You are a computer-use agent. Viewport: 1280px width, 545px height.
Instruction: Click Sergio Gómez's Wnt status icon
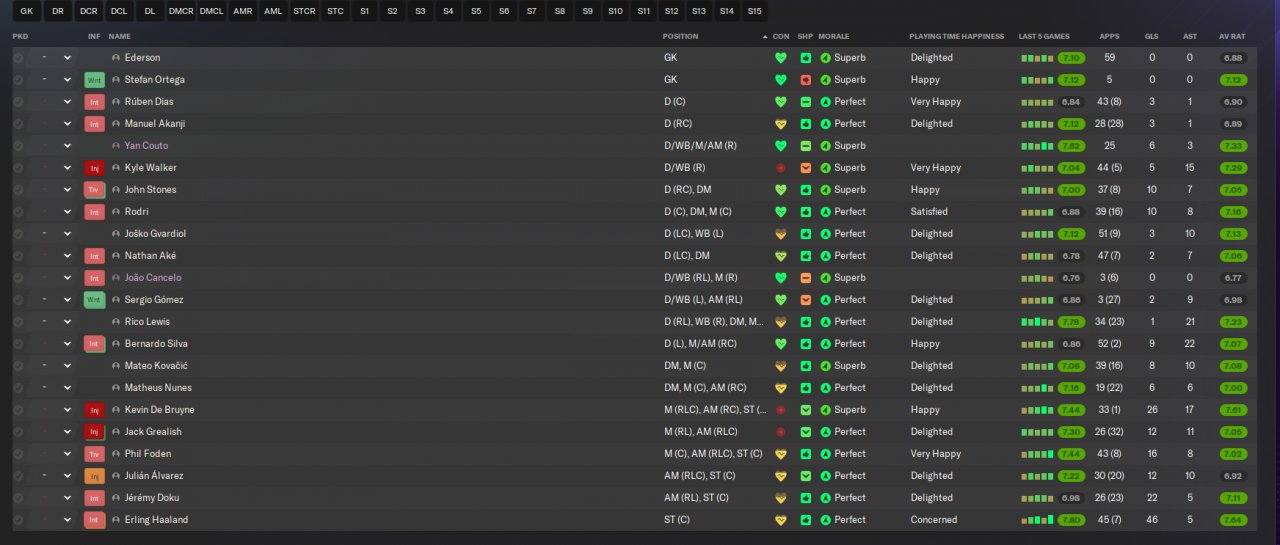[94, 300]
